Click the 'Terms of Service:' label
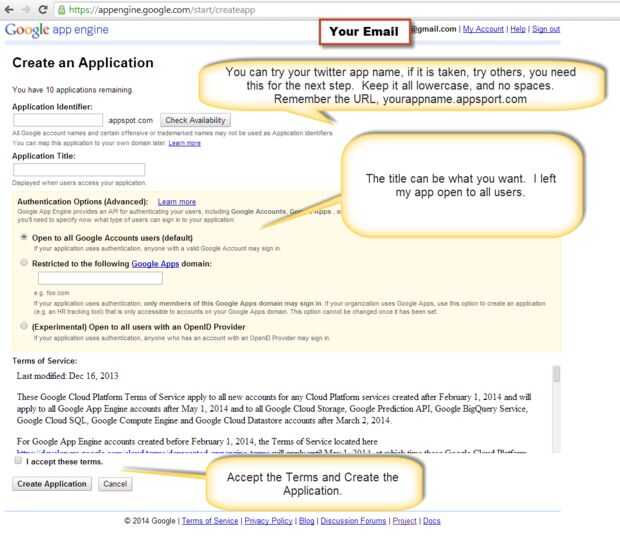This screenshot has width=620, height=551. click(x=44, y=361)
